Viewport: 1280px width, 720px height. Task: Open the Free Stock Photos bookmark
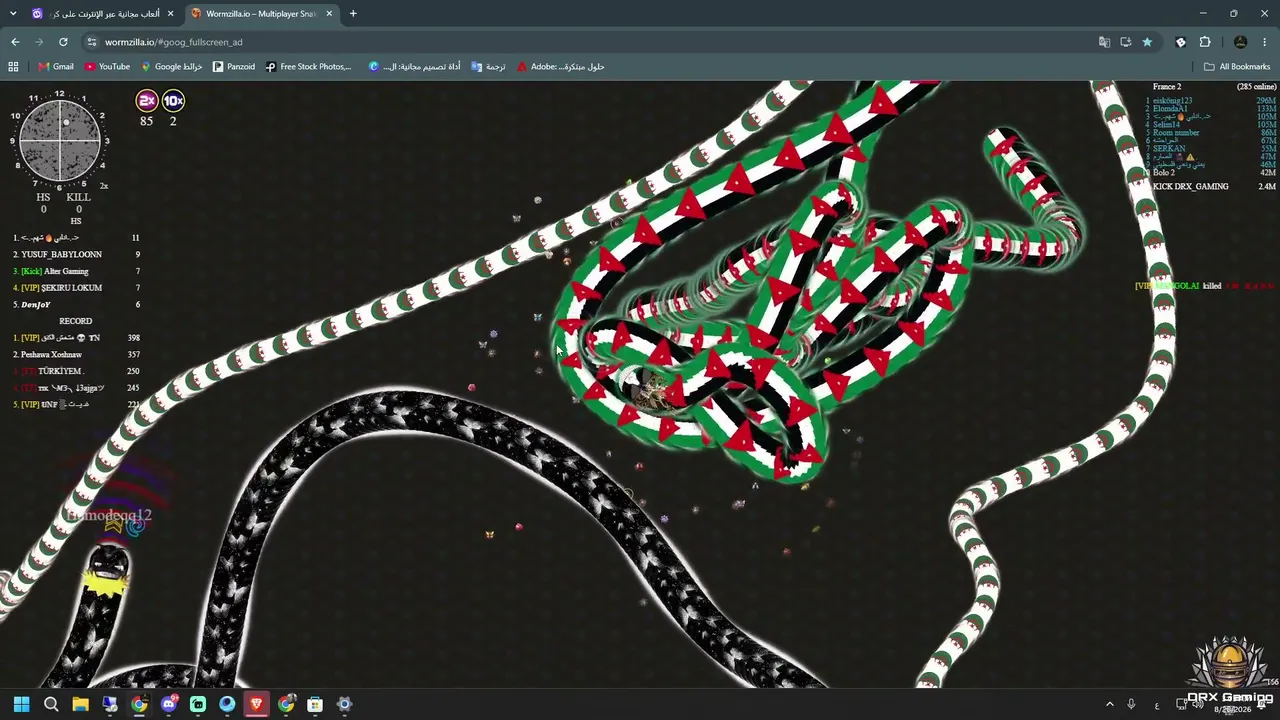tap(309, 67)
